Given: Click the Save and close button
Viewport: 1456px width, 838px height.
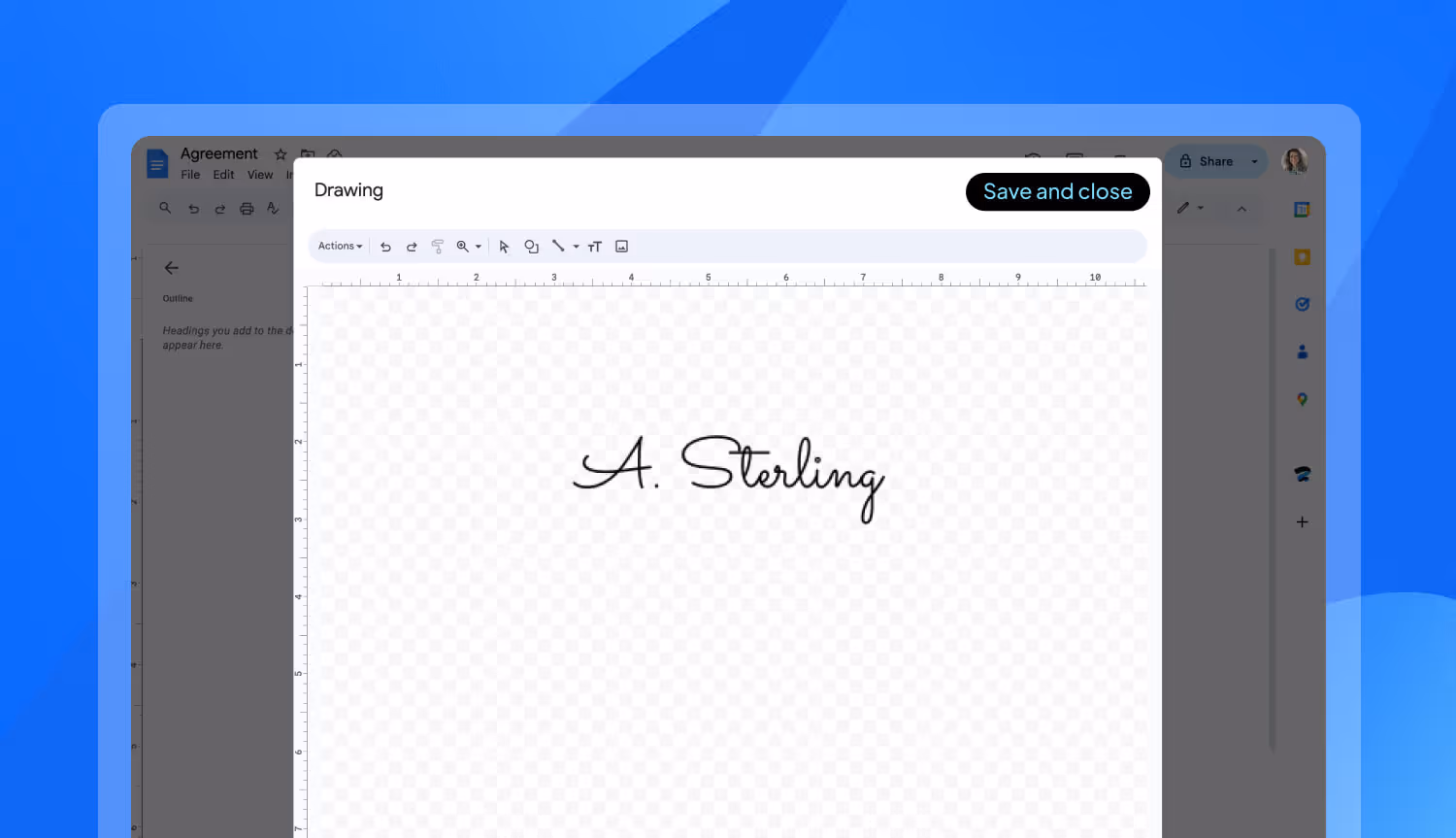Looking at the screenshot, I should tap(1057, 191).
